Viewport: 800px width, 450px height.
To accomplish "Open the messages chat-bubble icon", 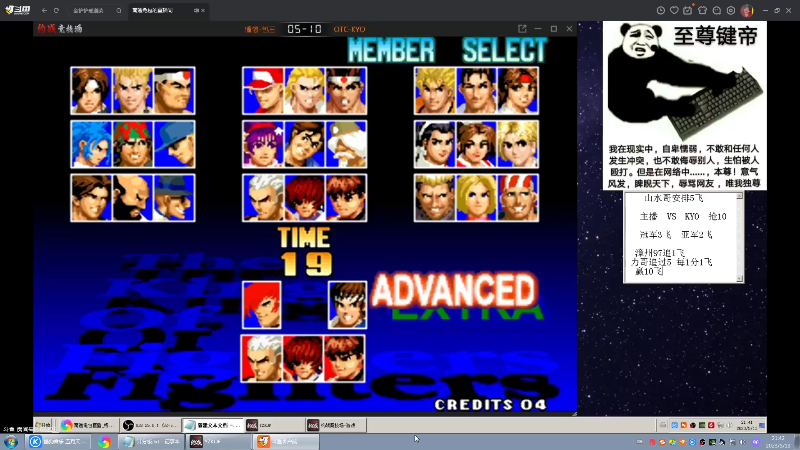I will [x=716, y=10].
